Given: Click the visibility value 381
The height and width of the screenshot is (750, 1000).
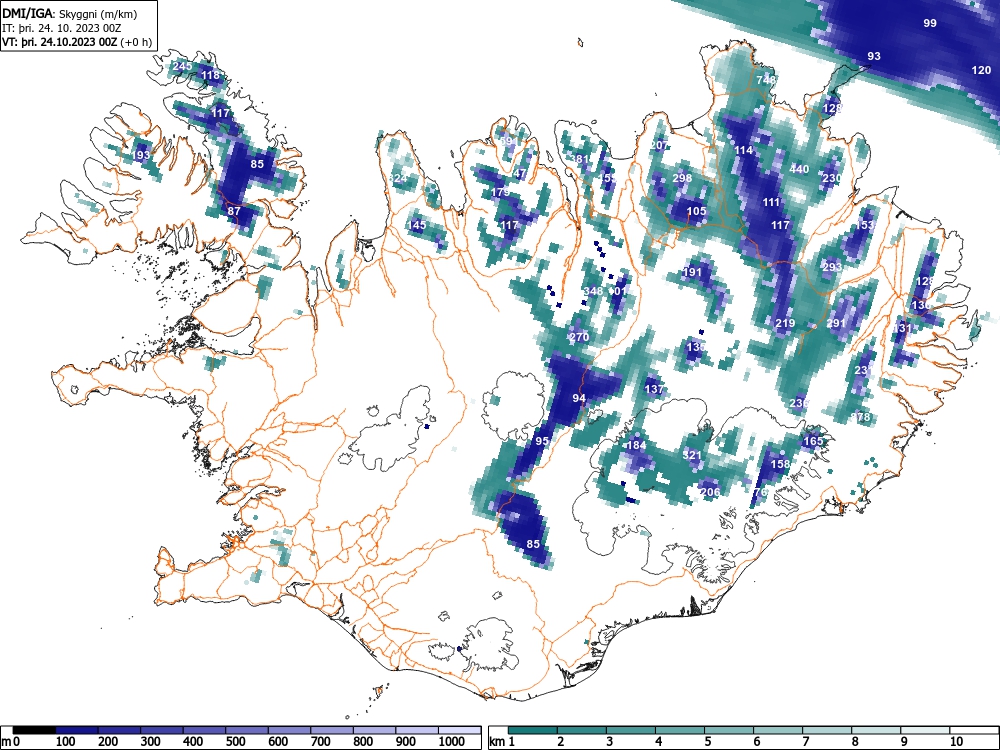Looking at the screenshot, I should pos(580,159).
